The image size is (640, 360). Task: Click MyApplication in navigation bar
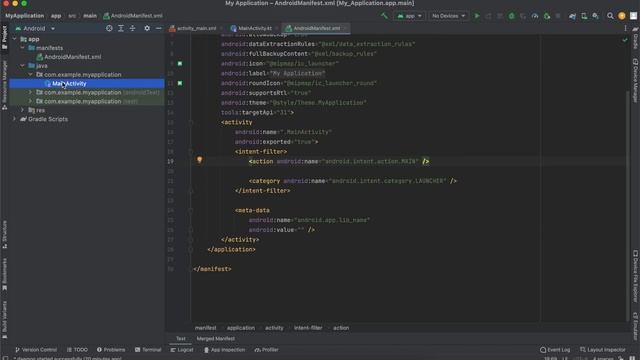[x=24, y=16]
